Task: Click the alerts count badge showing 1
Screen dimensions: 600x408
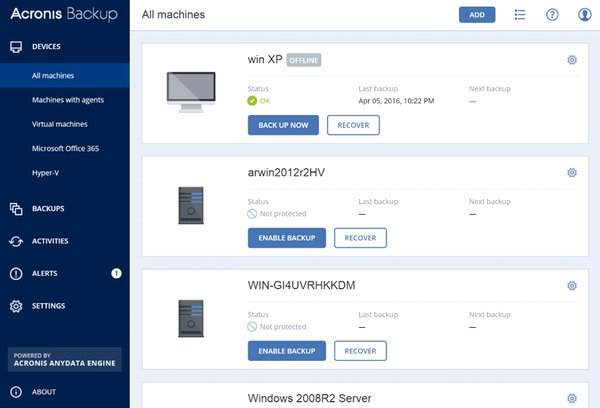Action: (x=116, y=273)
